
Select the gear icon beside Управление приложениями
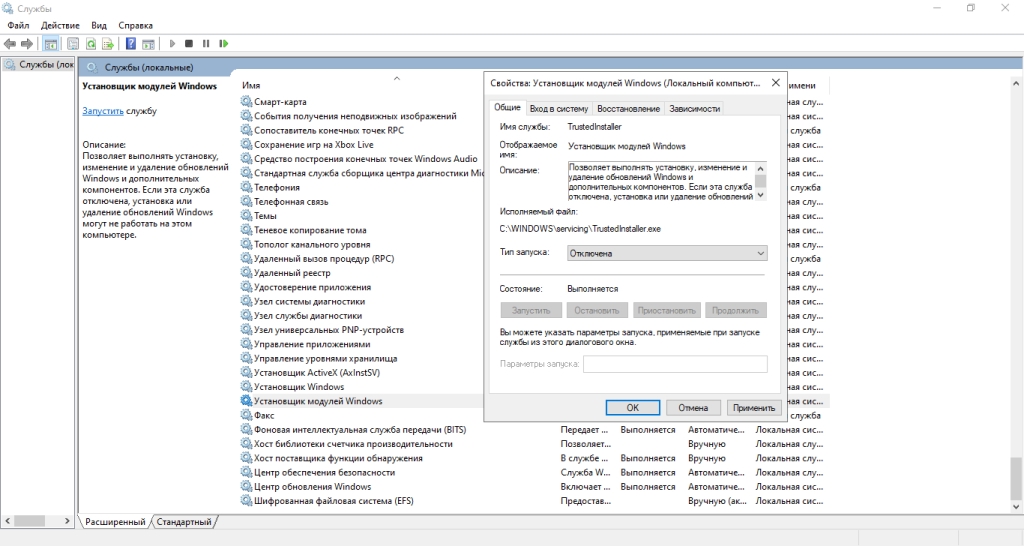[x=246, y=344]
